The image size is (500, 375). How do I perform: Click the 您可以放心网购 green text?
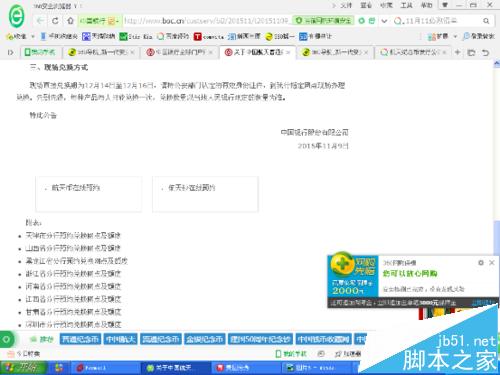pyautogui.click(x=410, y=274)
